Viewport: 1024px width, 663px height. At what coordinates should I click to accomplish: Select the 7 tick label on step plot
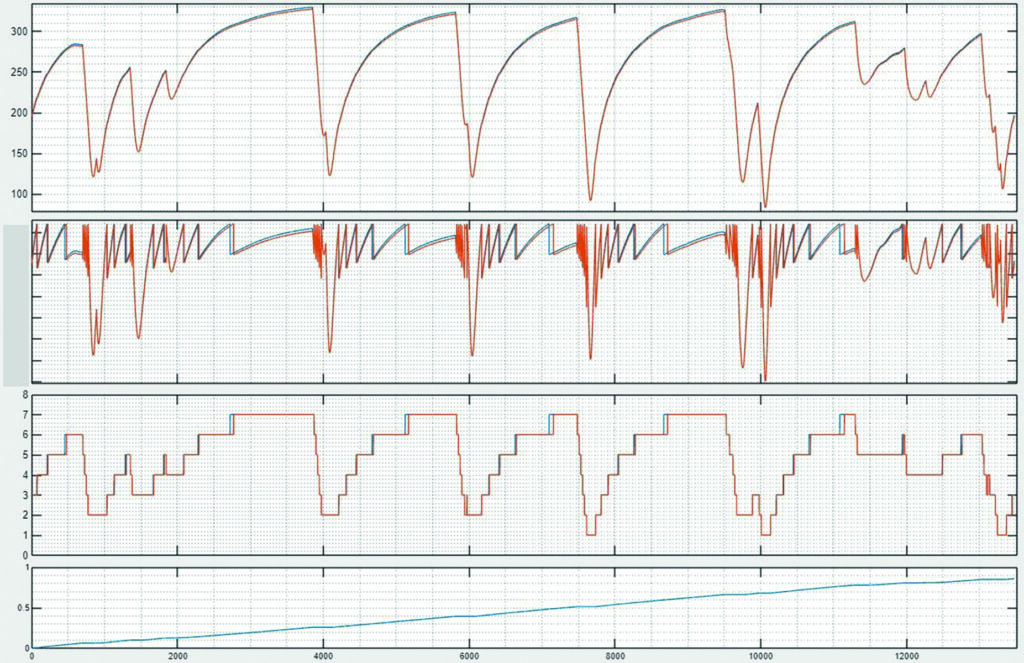[x=22, y=414]
